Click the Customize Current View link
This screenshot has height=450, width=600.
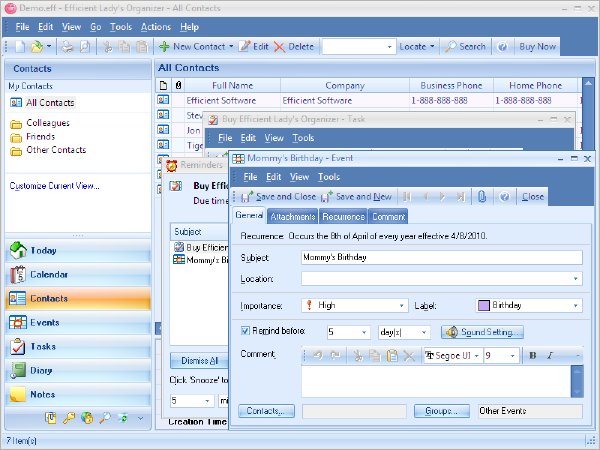point(54,186)
